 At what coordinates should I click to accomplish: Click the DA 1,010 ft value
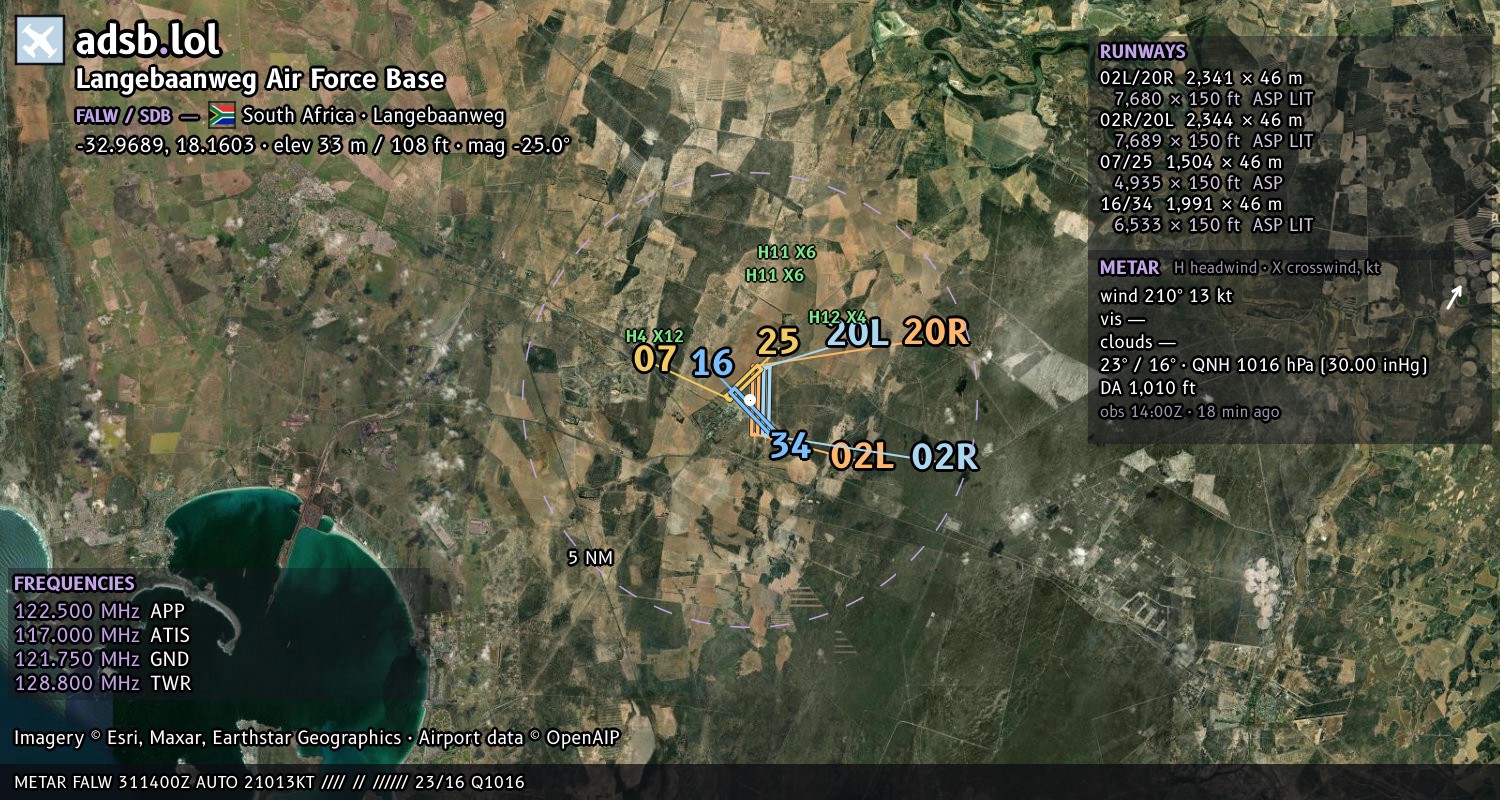point(1147,388)
